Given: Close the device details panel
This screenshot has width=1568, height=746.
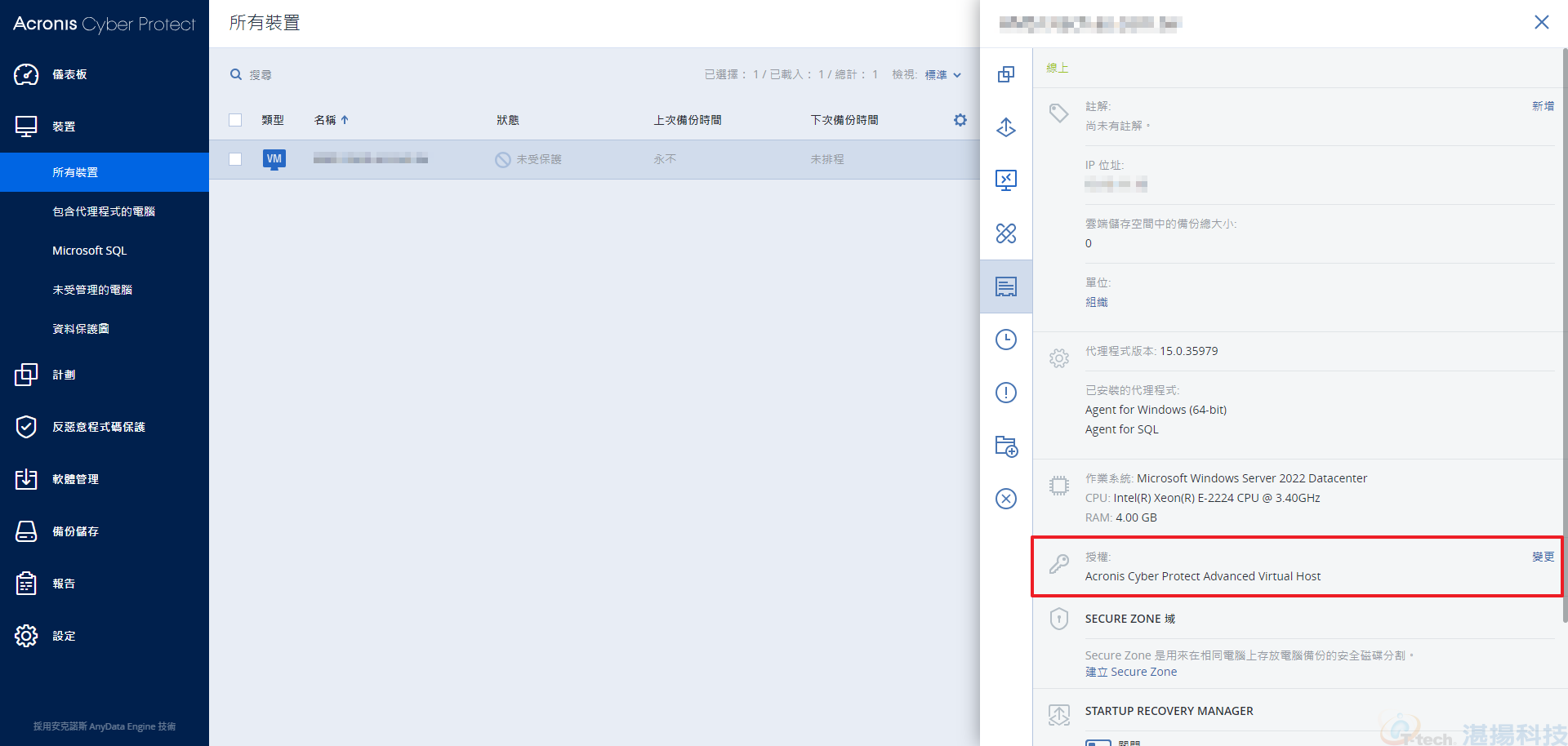Looking at the screenshot, I should (x=1541, y=22).
